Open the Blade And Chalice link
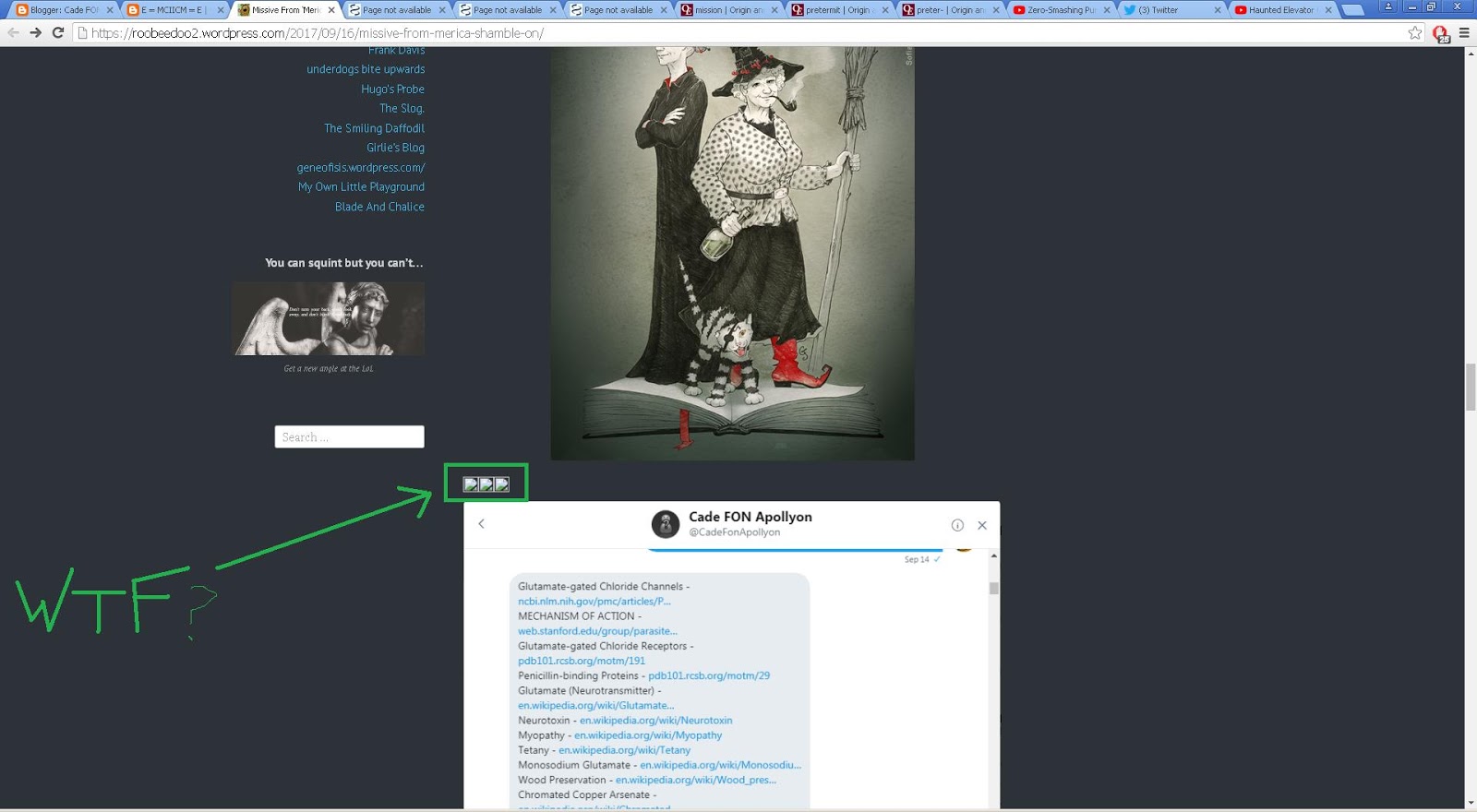This screenshot has height=812, width=1477. click(379, 207)
